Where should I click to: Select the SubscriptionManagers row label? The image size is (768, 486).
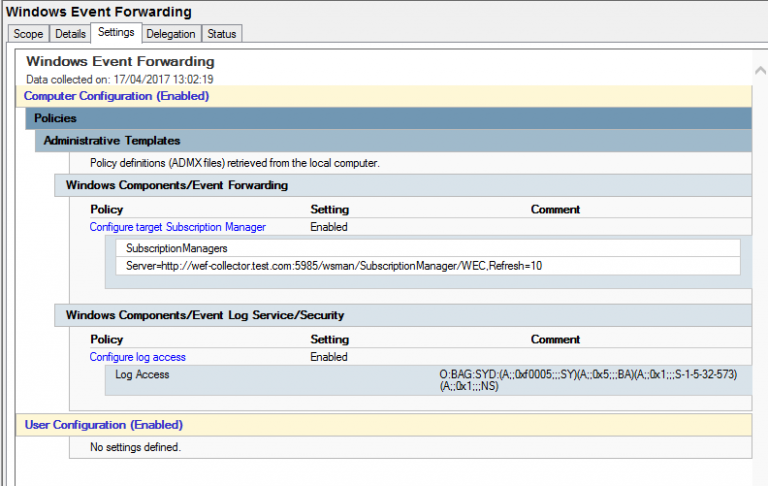pos(176,248)
